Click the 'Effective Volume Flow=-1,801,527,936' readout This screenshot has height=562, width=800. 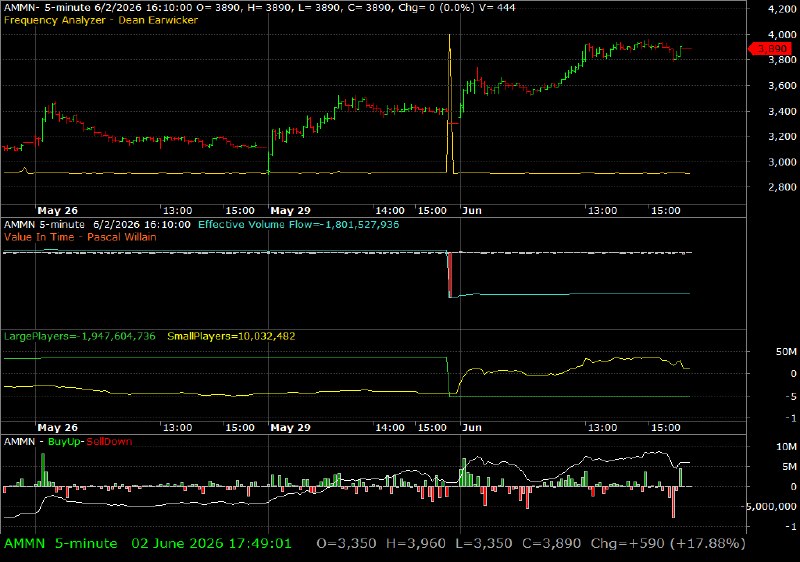coord(298,224)
